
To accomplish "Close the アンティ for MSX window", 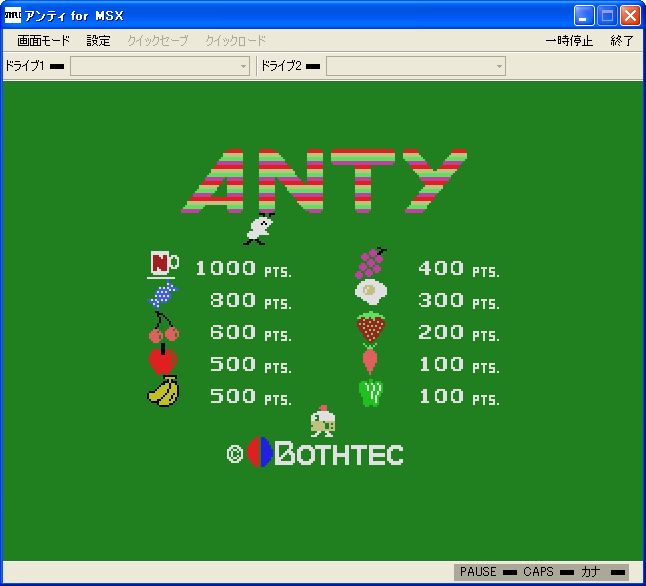I will (630, 16).
